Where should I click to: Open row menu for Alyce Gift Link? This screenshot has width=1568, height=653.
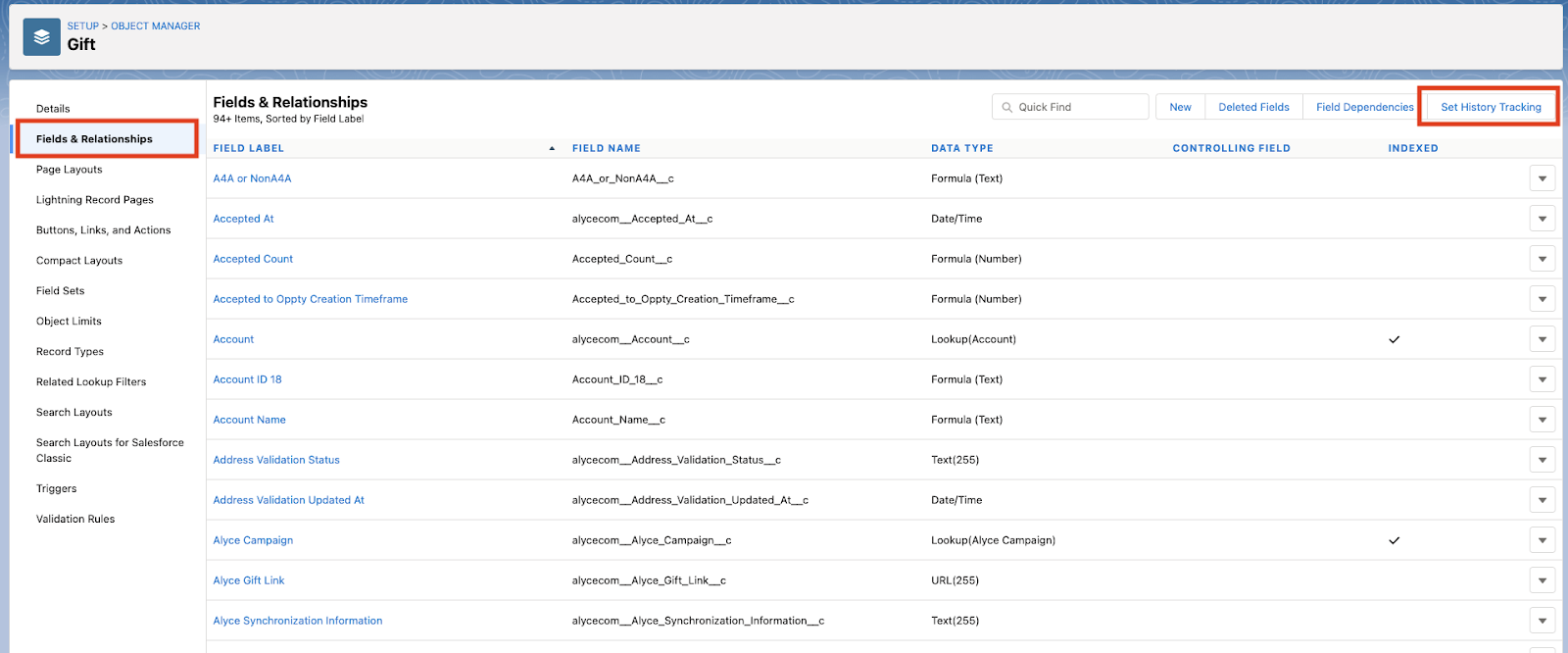1542,580
